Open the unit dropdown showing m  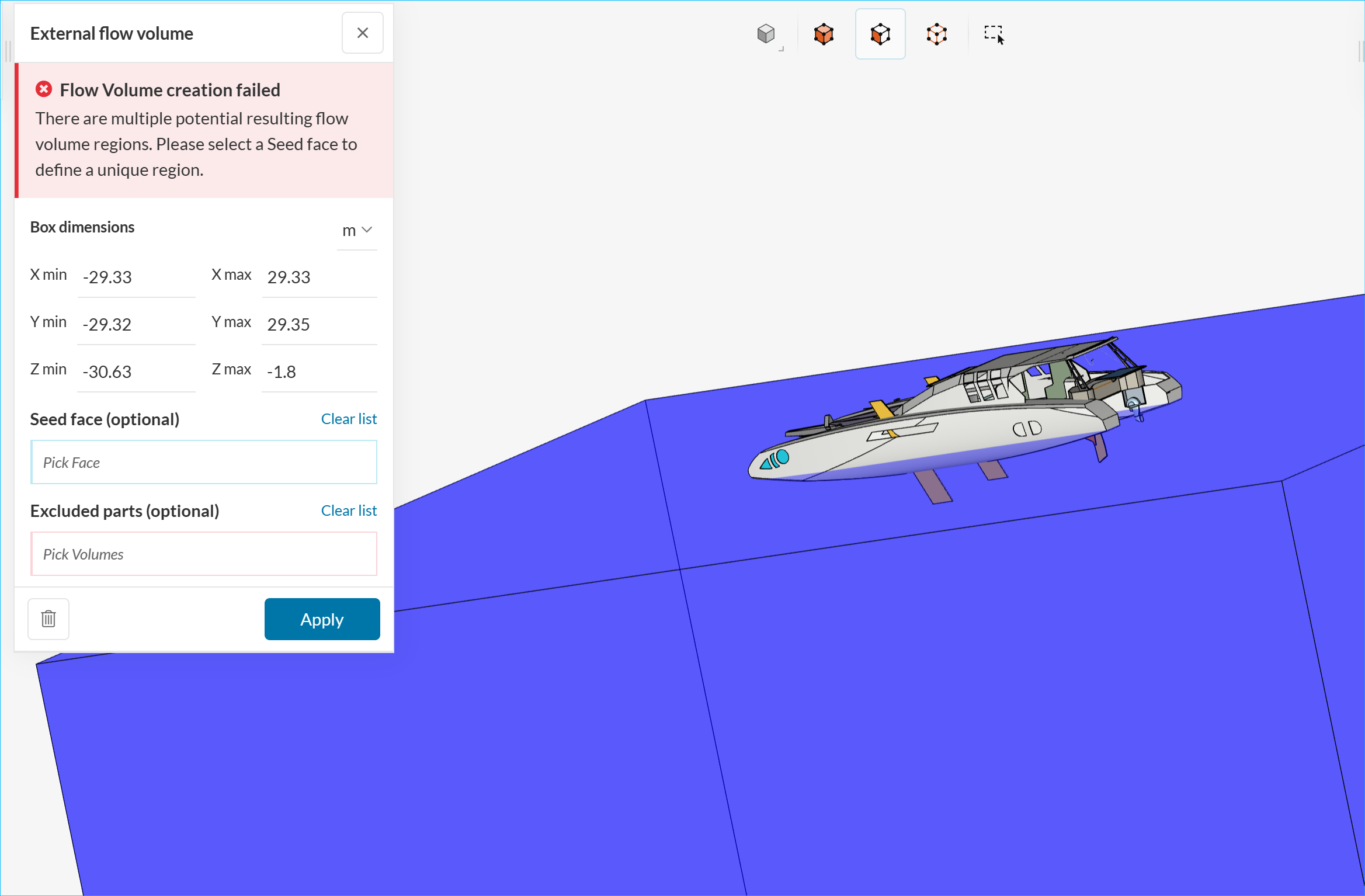pos(357,230)
